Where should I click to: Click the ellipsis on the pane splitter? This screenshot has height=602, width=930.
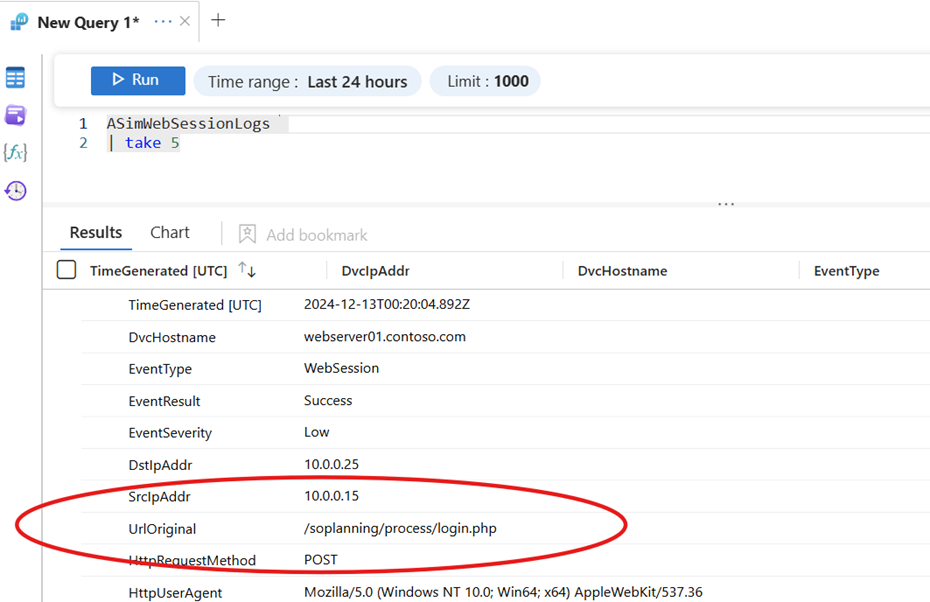[x=726, y=204]
